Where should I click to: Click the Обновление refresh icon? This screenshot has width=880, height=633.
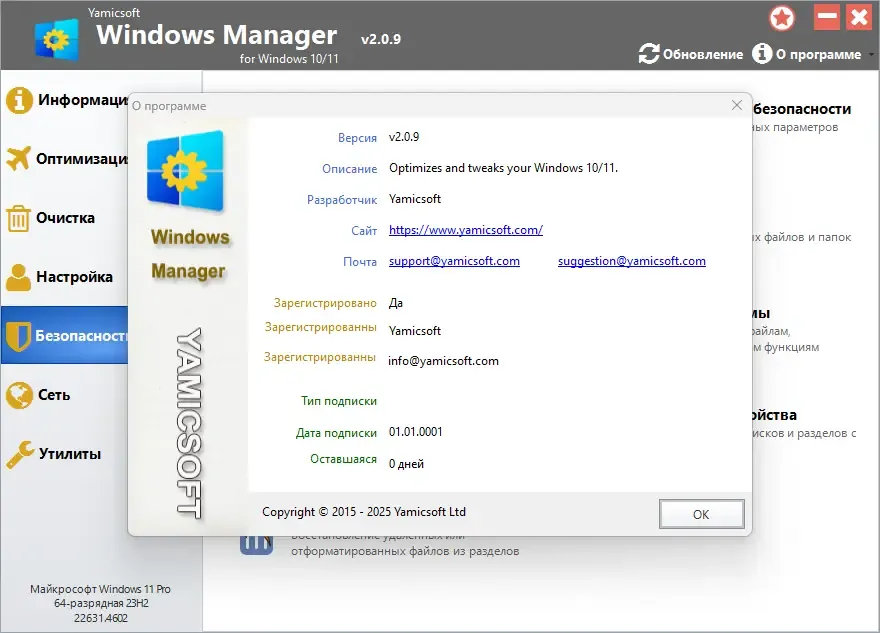click(x=649, y=54)
